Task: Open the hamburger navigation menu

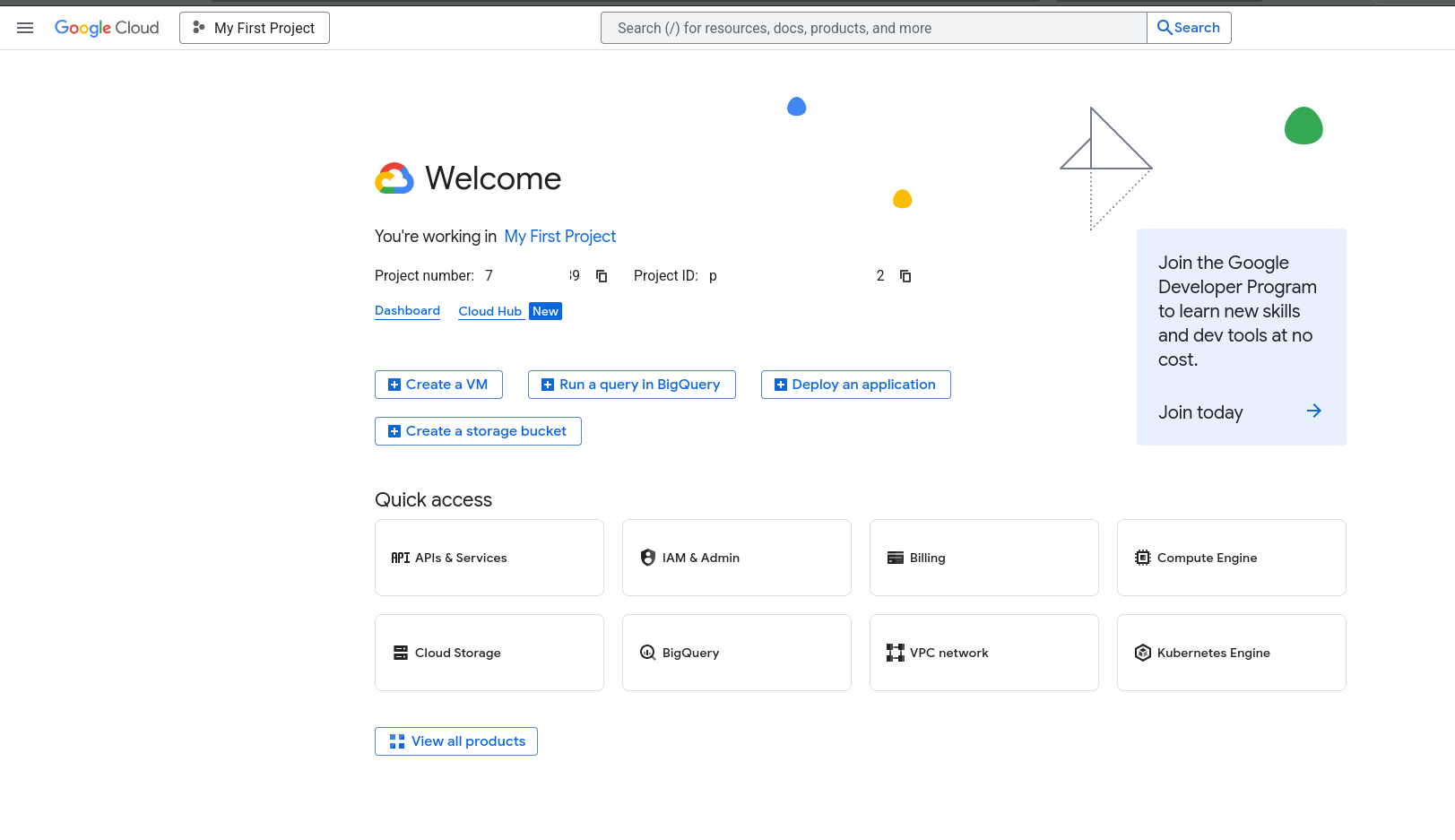Action: [x=25, y=28]
